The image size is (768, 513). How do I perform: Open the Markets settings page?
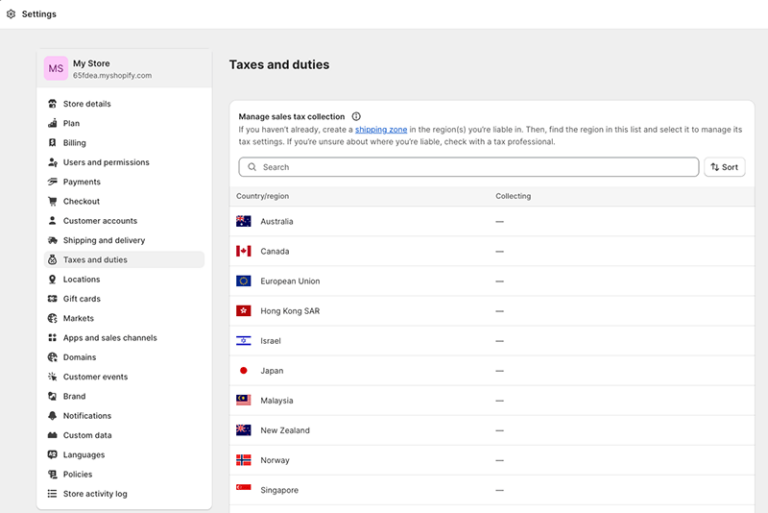[78, 318]
